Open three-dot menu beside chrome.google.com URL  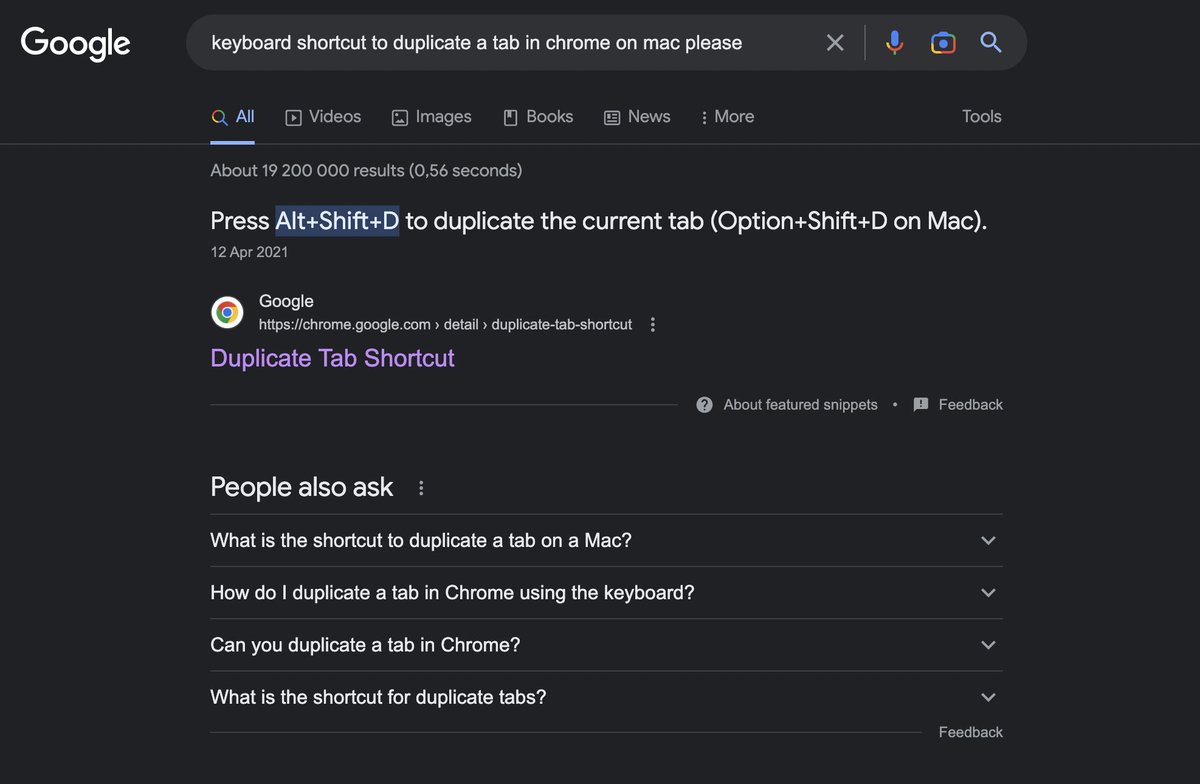653,324
